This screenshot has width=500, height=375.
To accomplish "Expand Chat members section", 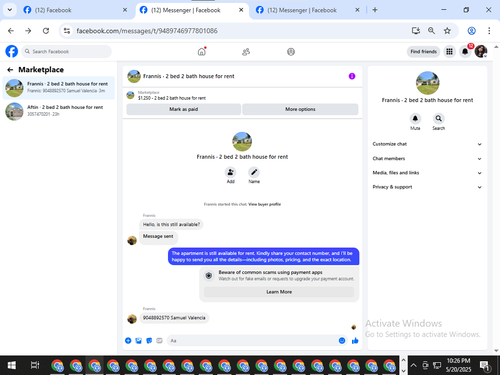I will tap(427, 159).
